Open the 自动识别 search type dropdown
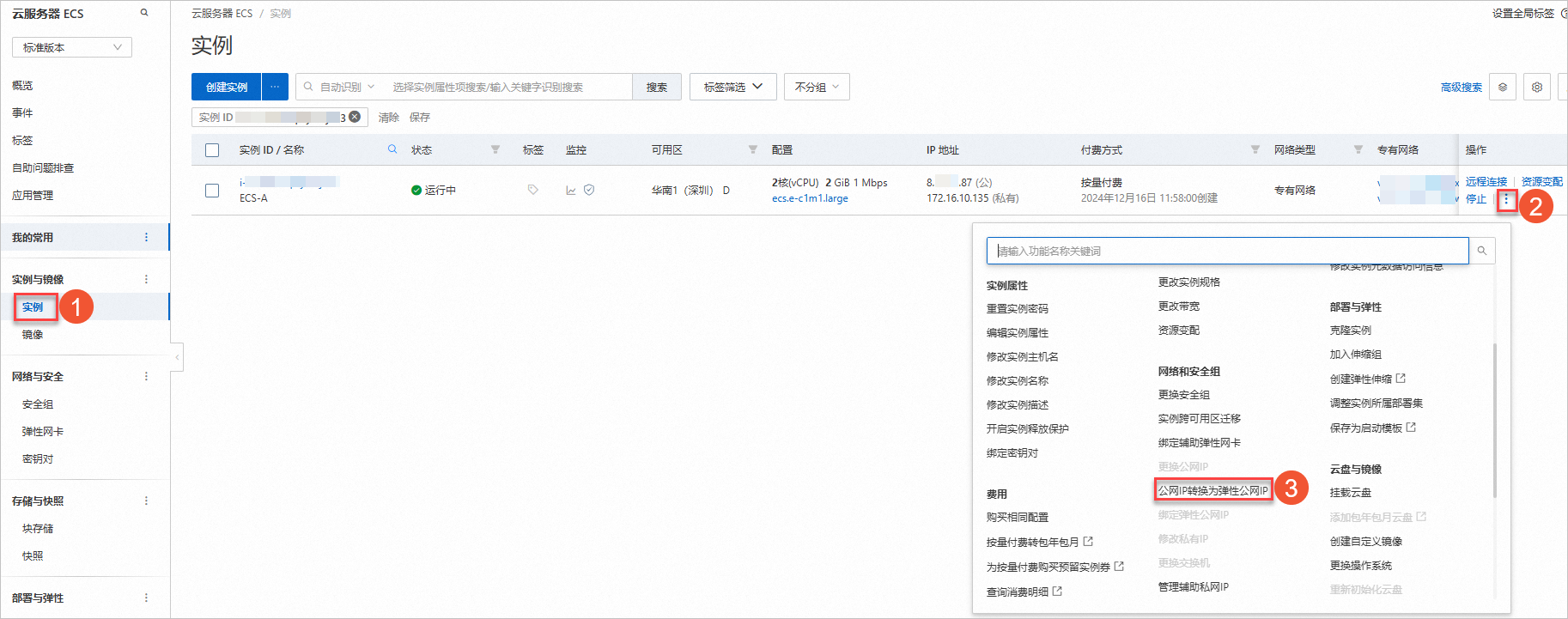This screenshot has width=1568, height=619. click(340, 87)
